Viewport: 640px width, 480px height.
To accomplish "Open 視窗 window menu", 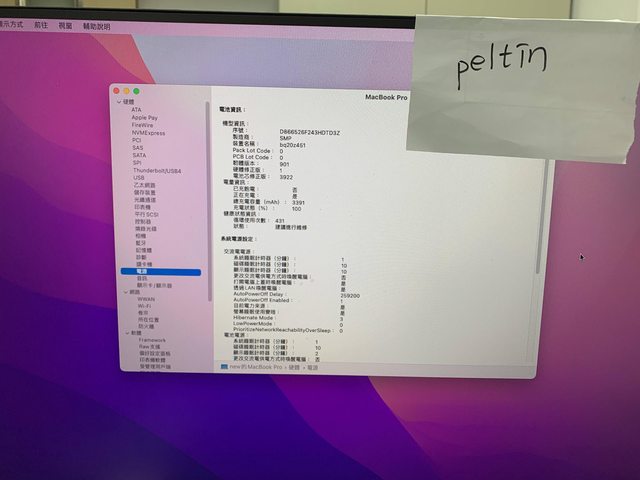I will [x=65, y=26].
